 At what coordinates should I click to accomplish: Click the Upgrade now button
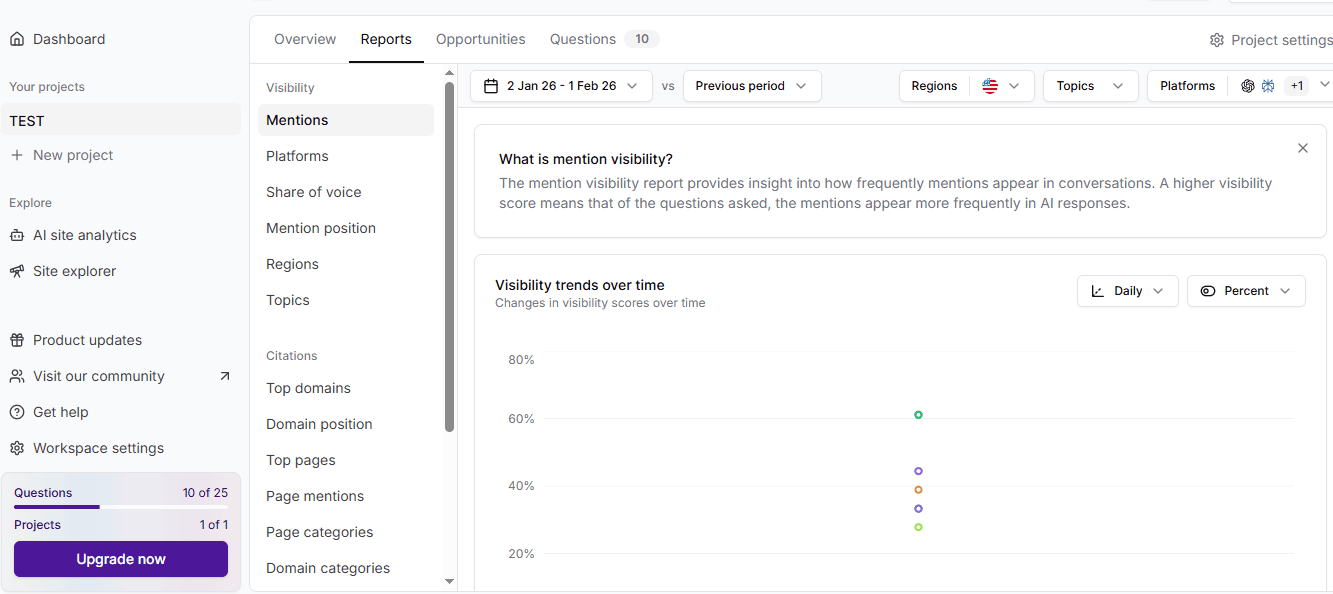(x=121, y=559)
